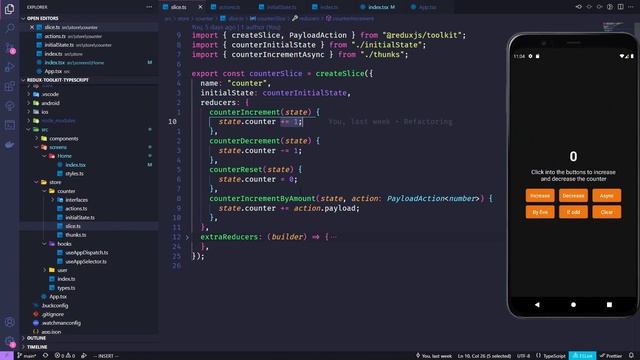Open styles.ts under Home folder
Screen dimensions: 640x360
(74, 173)
